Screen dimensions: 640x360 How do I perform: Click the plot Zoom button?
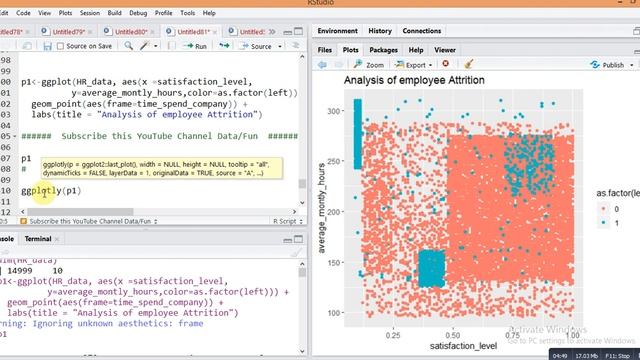point(369,64)
